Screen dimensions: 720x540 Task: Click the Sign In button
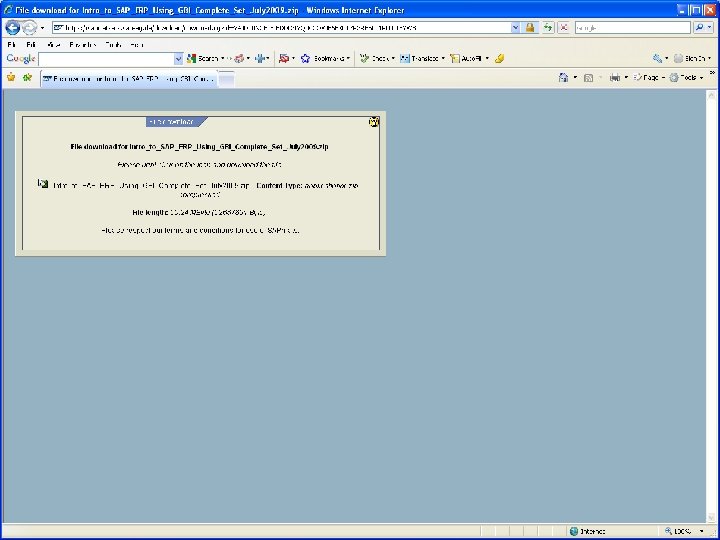pos(689,58)
